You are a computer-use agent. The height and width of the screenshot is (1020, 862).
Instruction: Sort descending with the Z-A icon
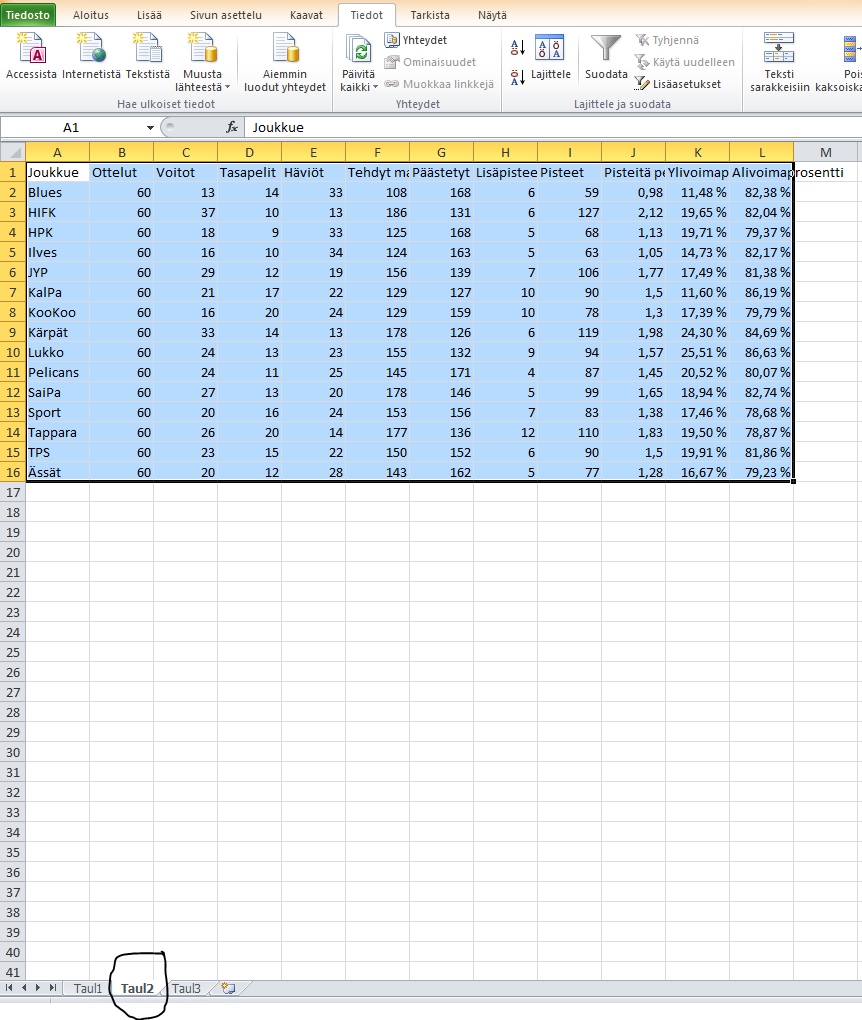(x=518, y=76)
